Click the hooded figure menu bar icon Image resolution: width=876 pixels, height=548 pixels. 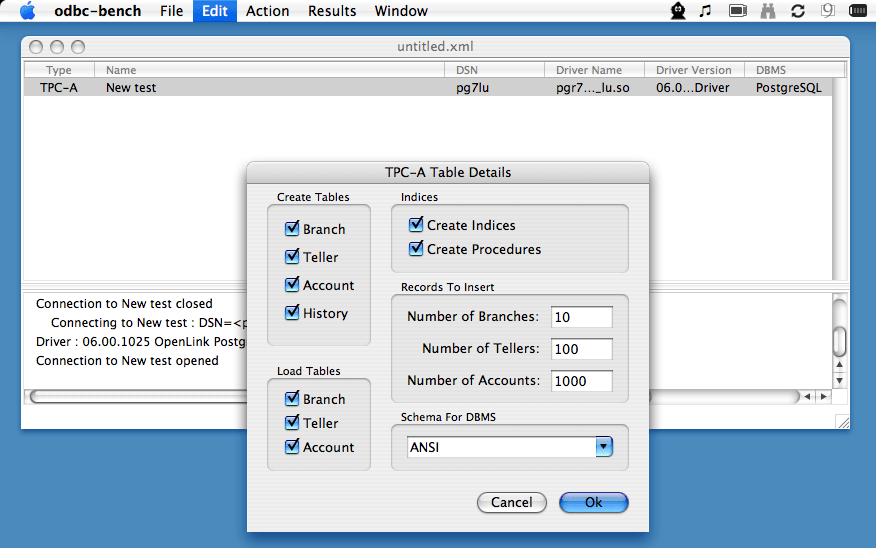(x=678, y=11)
